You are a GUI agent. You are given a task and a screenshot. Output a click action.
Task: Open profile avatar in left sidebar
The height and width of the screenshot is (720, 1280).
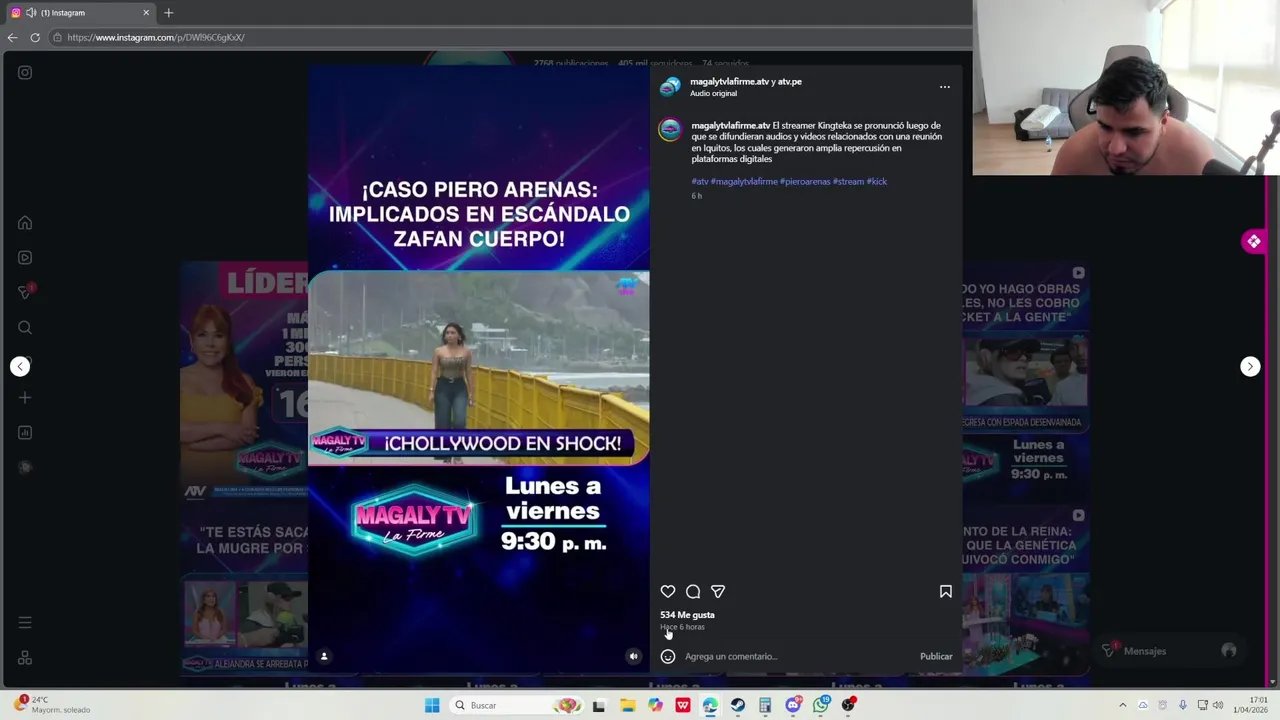coord(25,467)
